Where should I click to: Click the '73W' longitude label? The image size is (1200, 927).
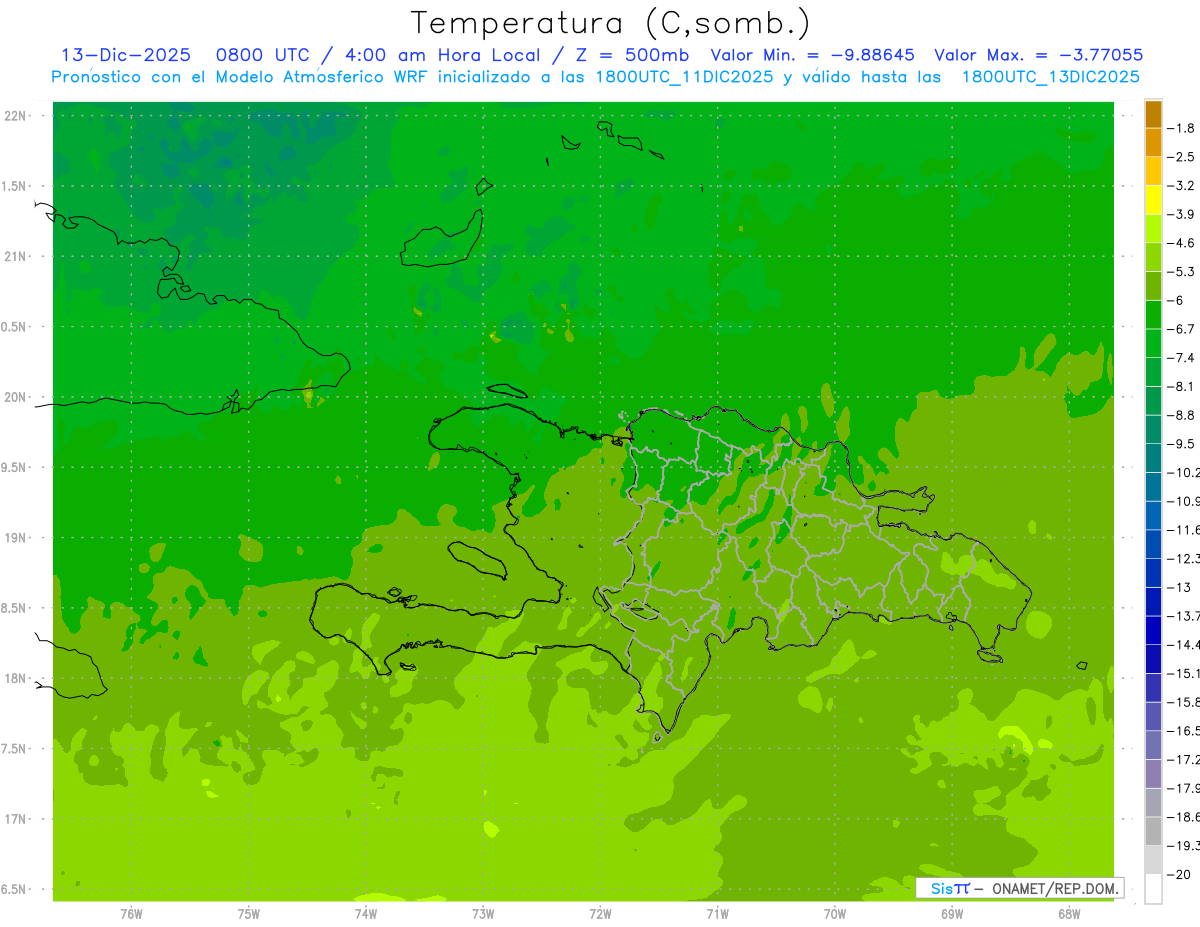click(483, 913)
